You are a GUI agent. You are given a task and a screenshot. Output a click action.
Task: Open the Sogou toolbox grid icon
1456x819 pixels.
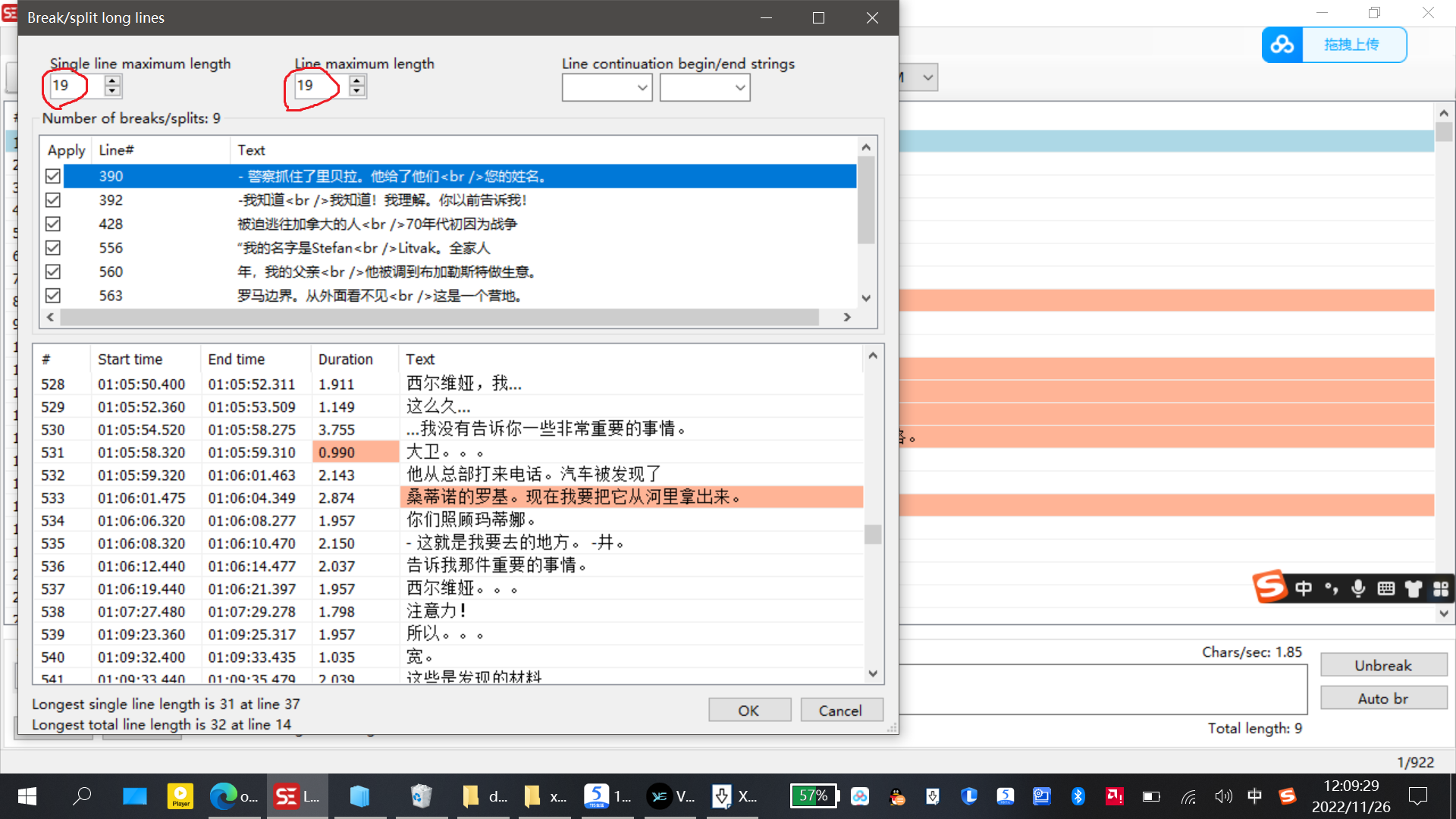[x=1440, y=588]
